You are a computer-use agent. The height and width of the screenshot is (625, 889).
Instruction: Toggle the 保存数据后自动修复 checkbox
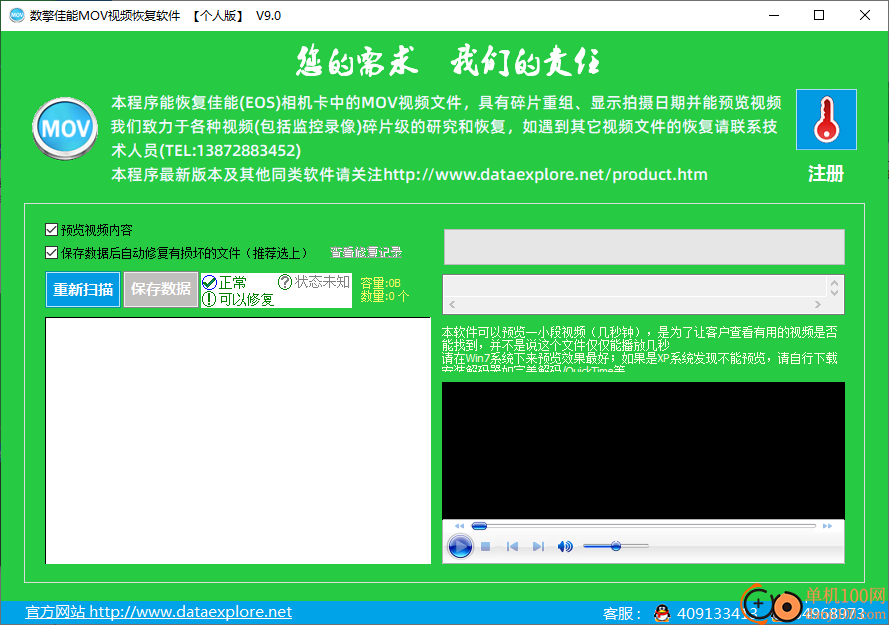pyautogui.click(x=52, y=252)
